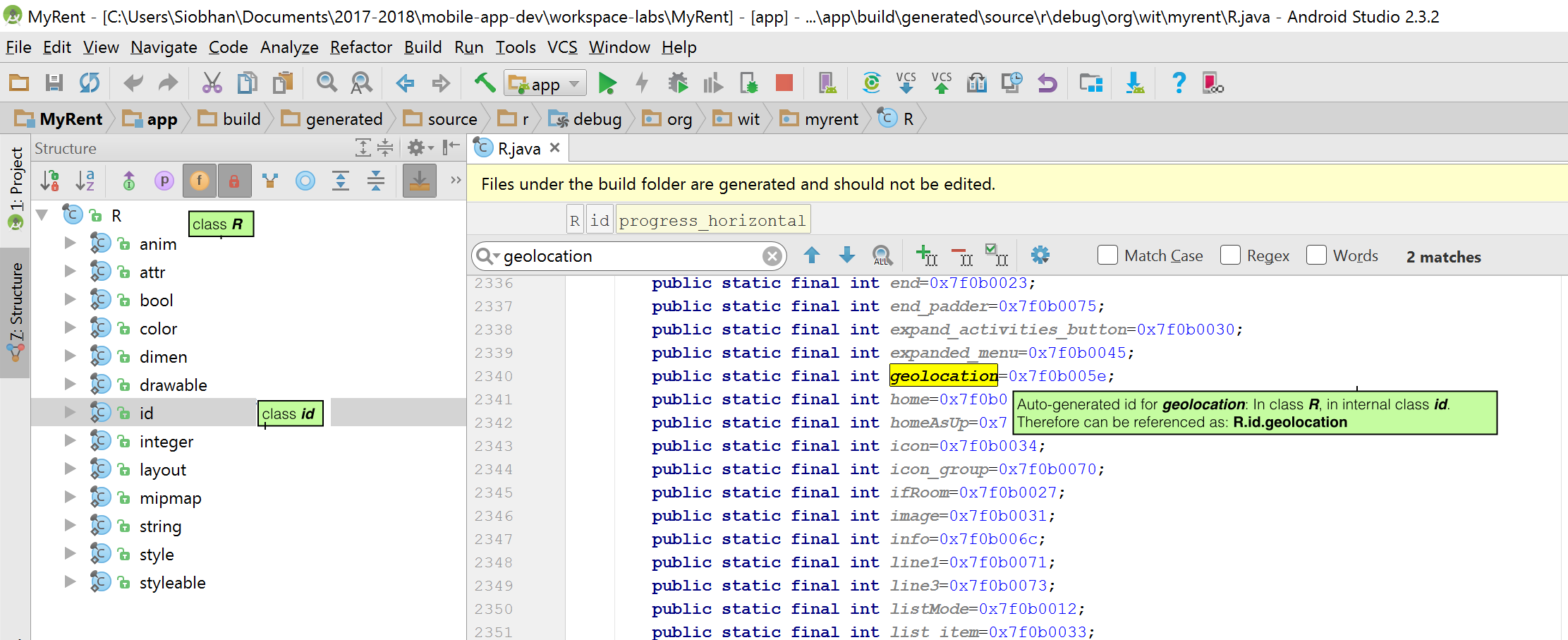Enable the Match Case checkbox
The height and width of the screenshot is (640, 1568).
pyautogui.click(x=1107, y=255)
